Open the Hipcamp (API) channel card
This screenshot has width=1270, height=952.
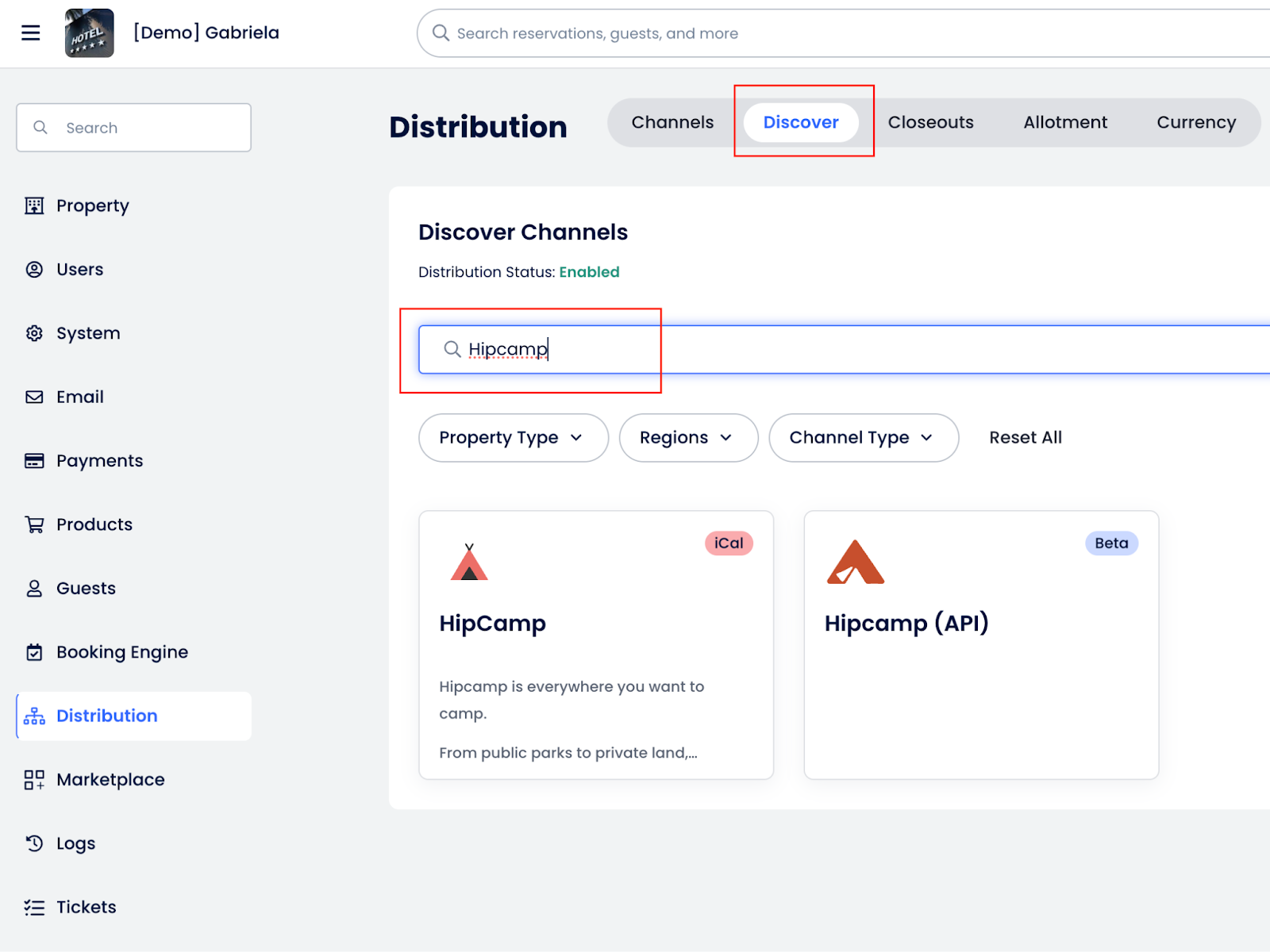[981, 645]
